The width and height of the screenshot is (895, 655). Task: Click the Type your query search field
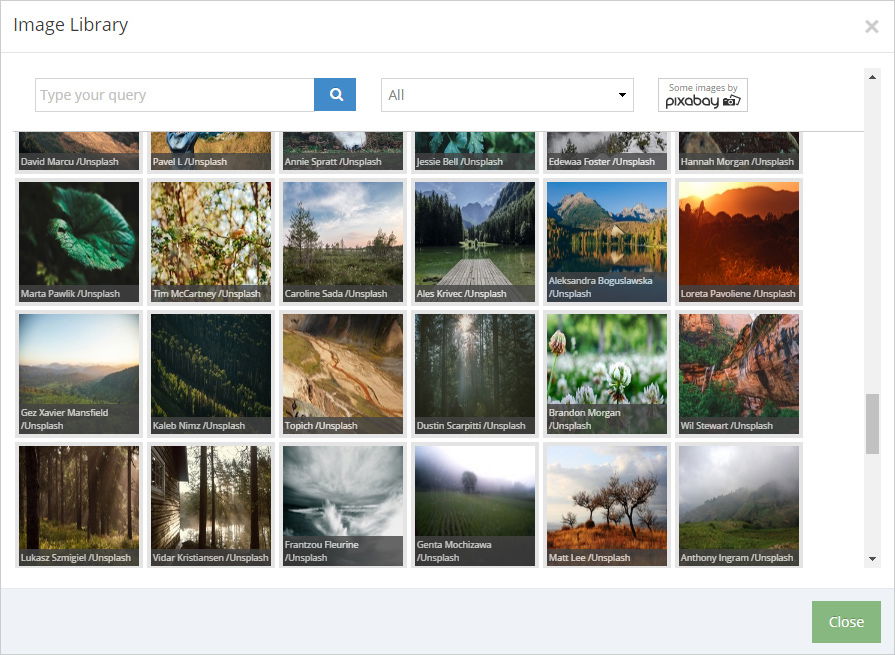click(x=175, y=95)
